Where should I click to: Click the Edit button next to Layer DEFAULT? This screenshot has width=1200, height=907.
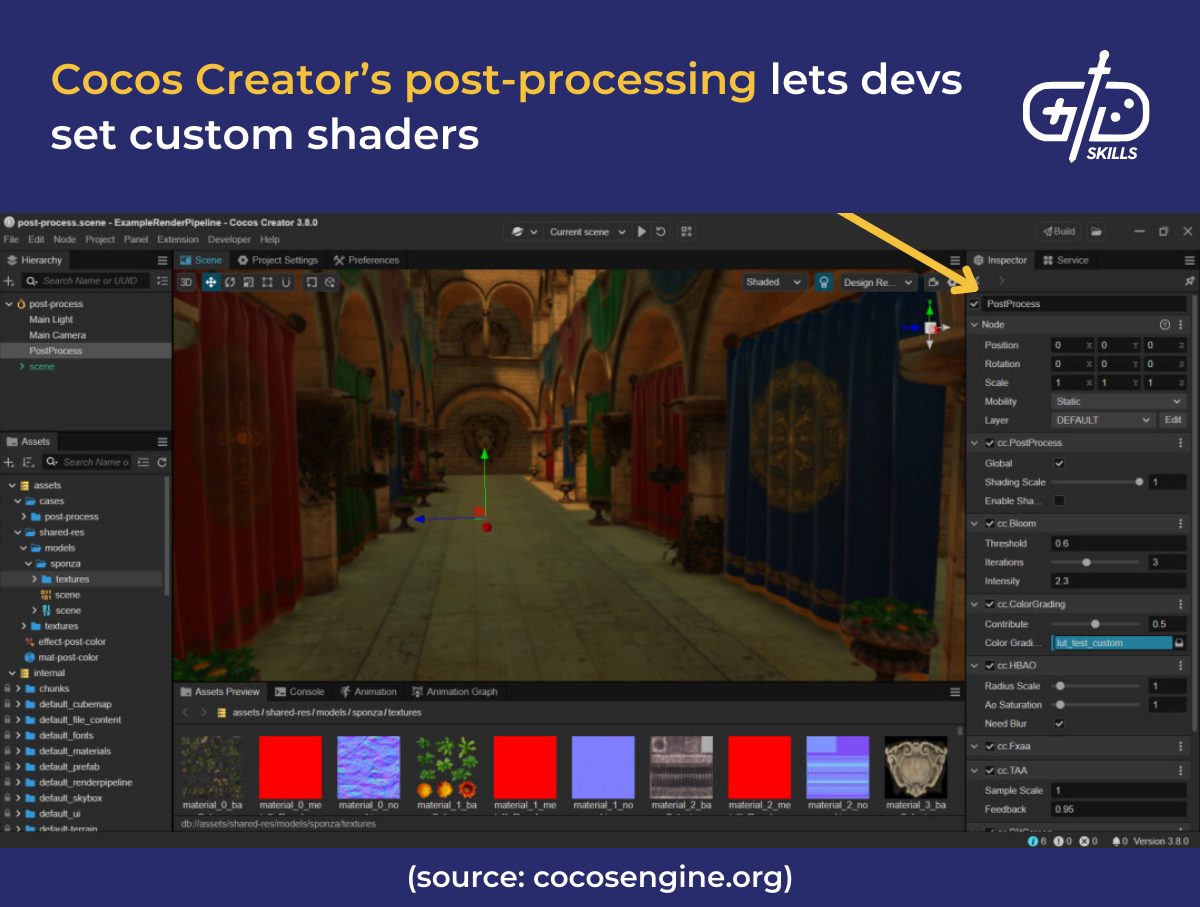click(x=1173, y=420)
